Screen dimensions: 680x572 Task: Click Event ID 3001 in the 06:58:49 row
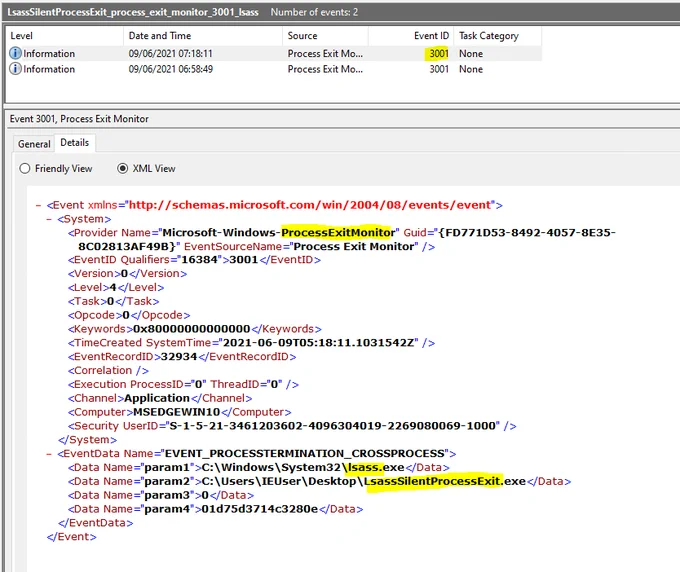tap(439, 69)
